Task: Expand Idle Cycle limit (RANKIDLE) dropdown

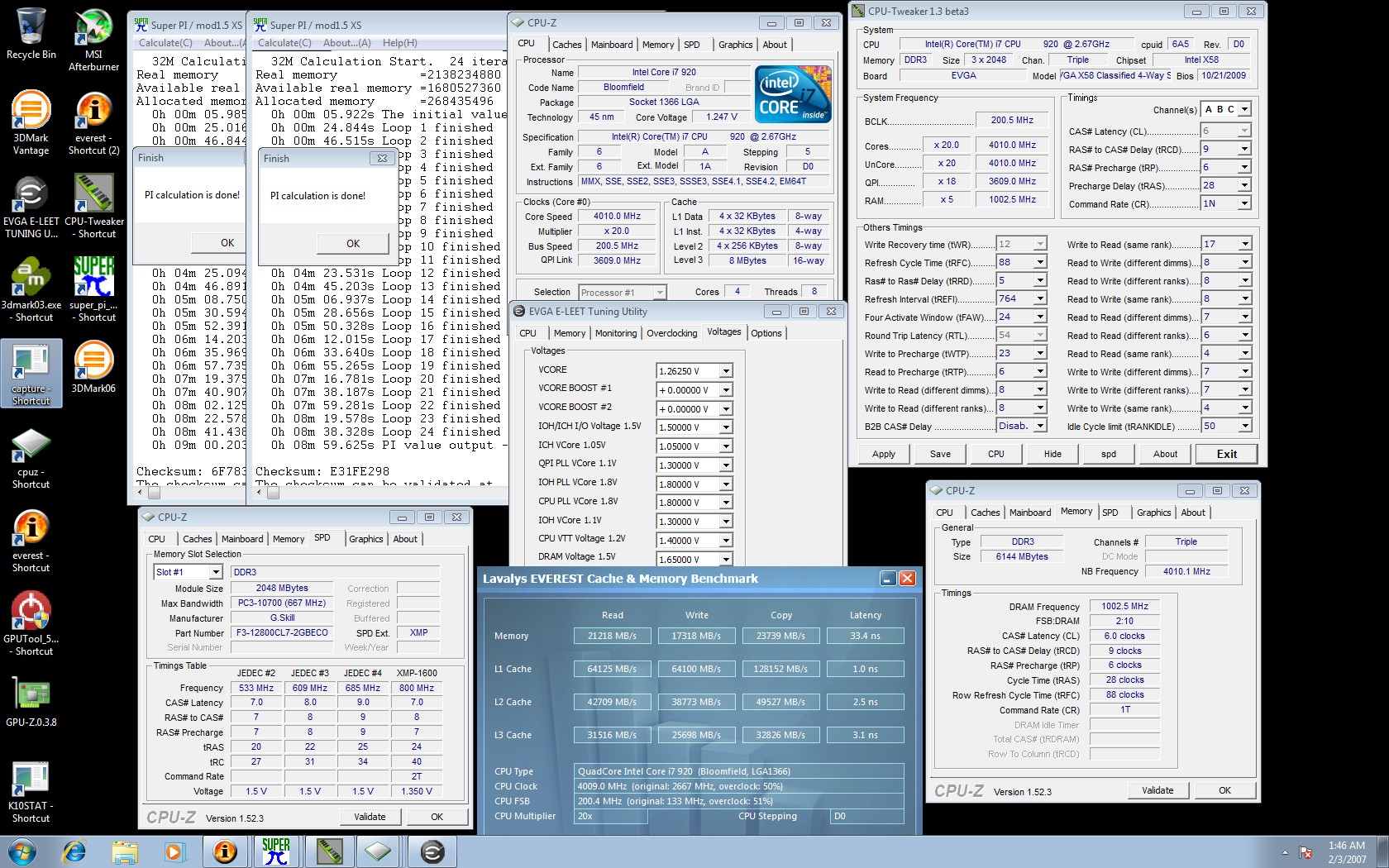Action: [x=1243, y=426]
